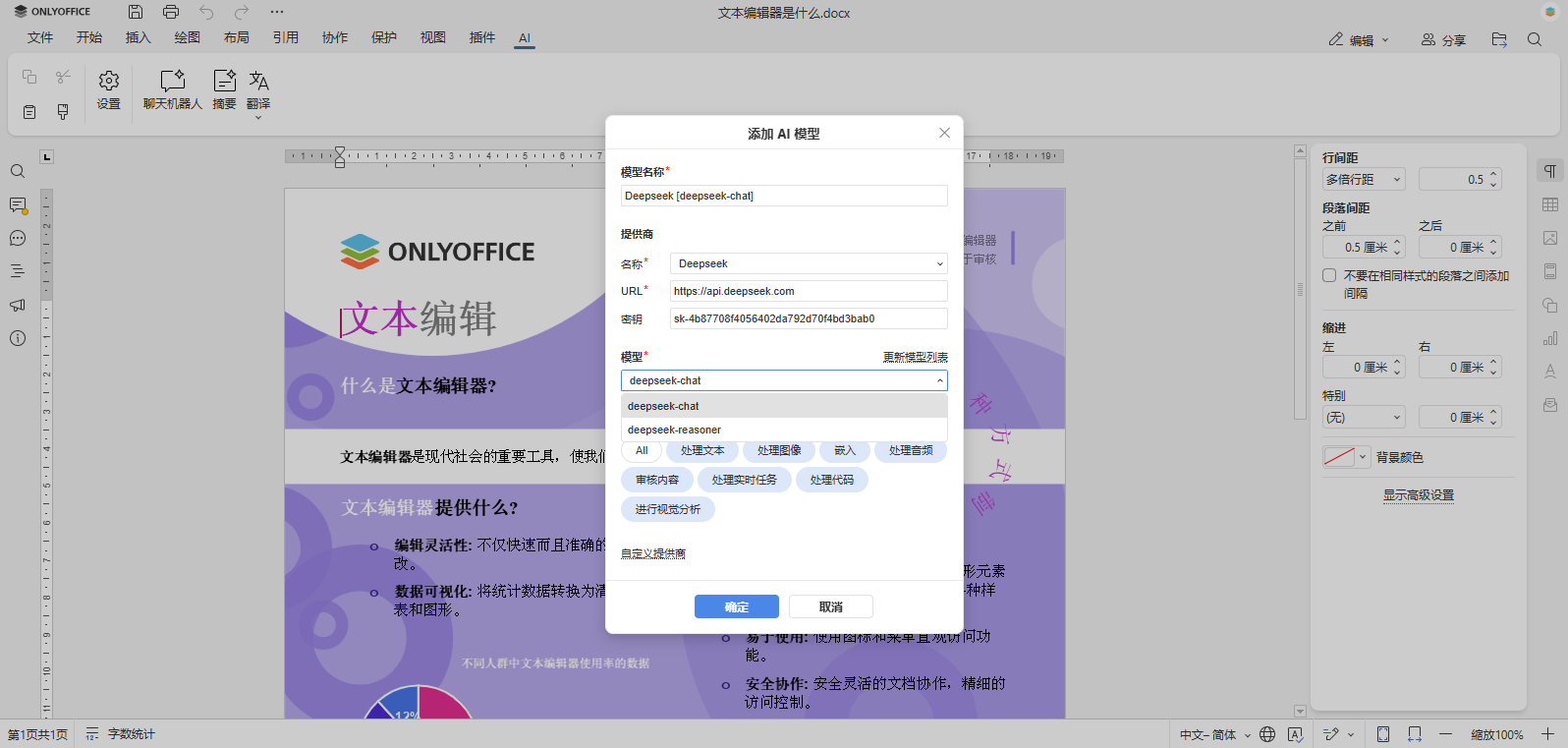Open Chart settings icon in right sidebar
The height and width of the screenshot is (748, 1568).
1550,338
